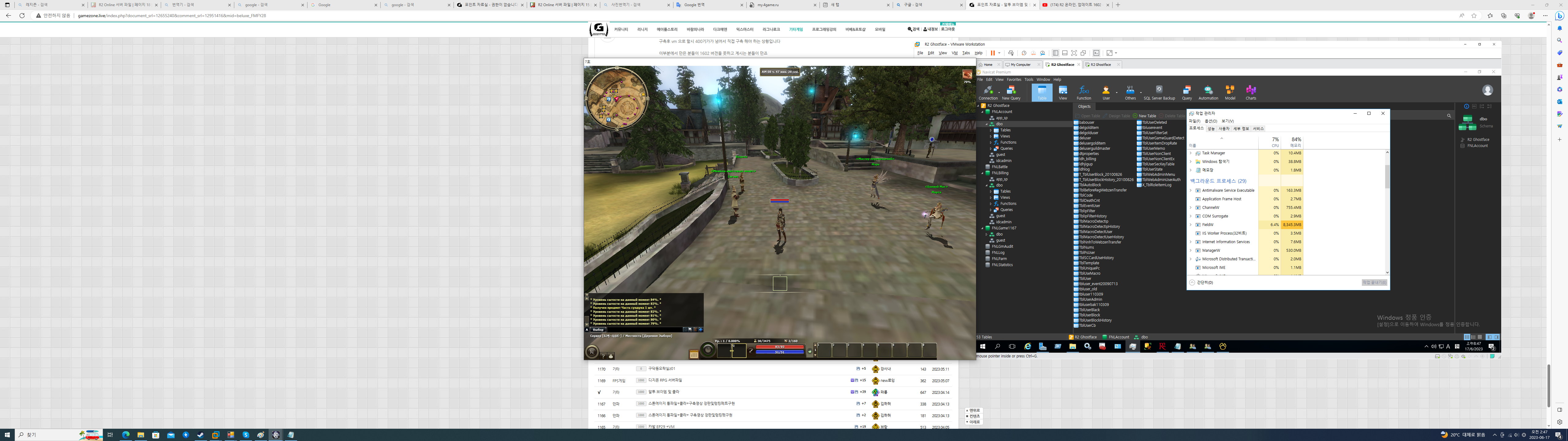Switch to the 성능 tab in Task Manager
This screenshot has width=1568, height=441.
click(1211, 129)
